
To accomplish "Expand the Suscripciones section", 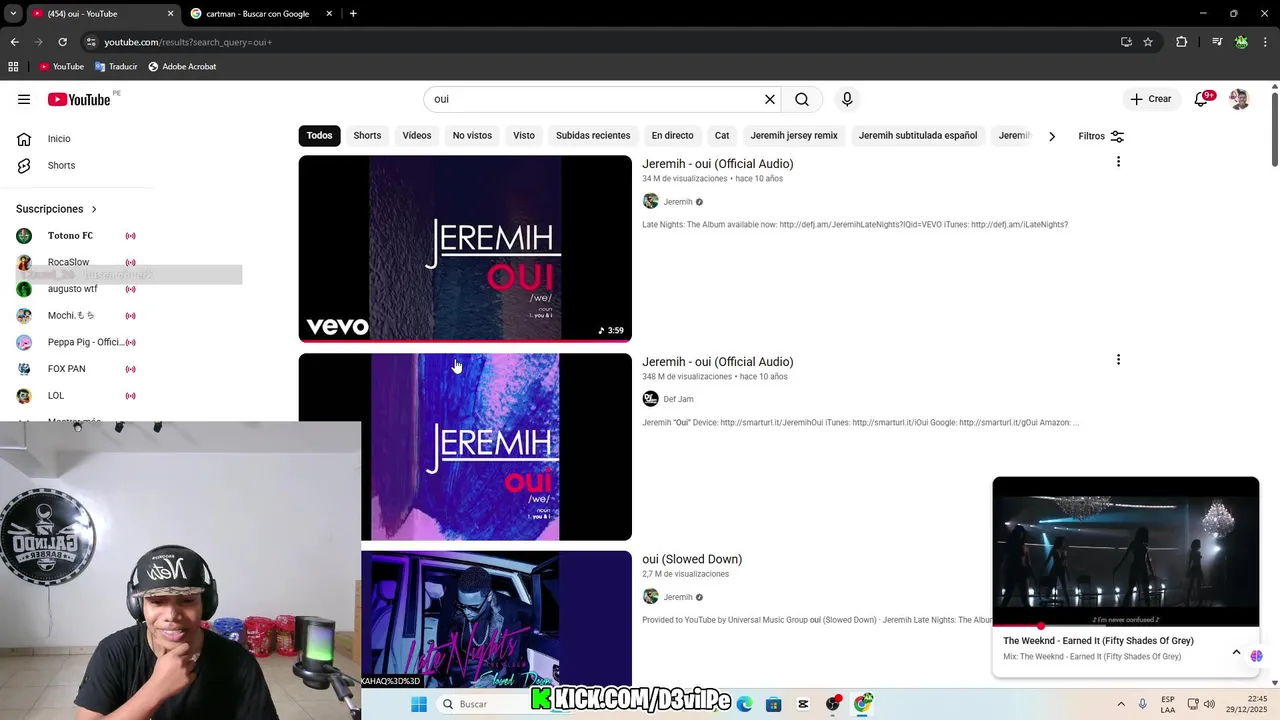I will coord(57,209).
